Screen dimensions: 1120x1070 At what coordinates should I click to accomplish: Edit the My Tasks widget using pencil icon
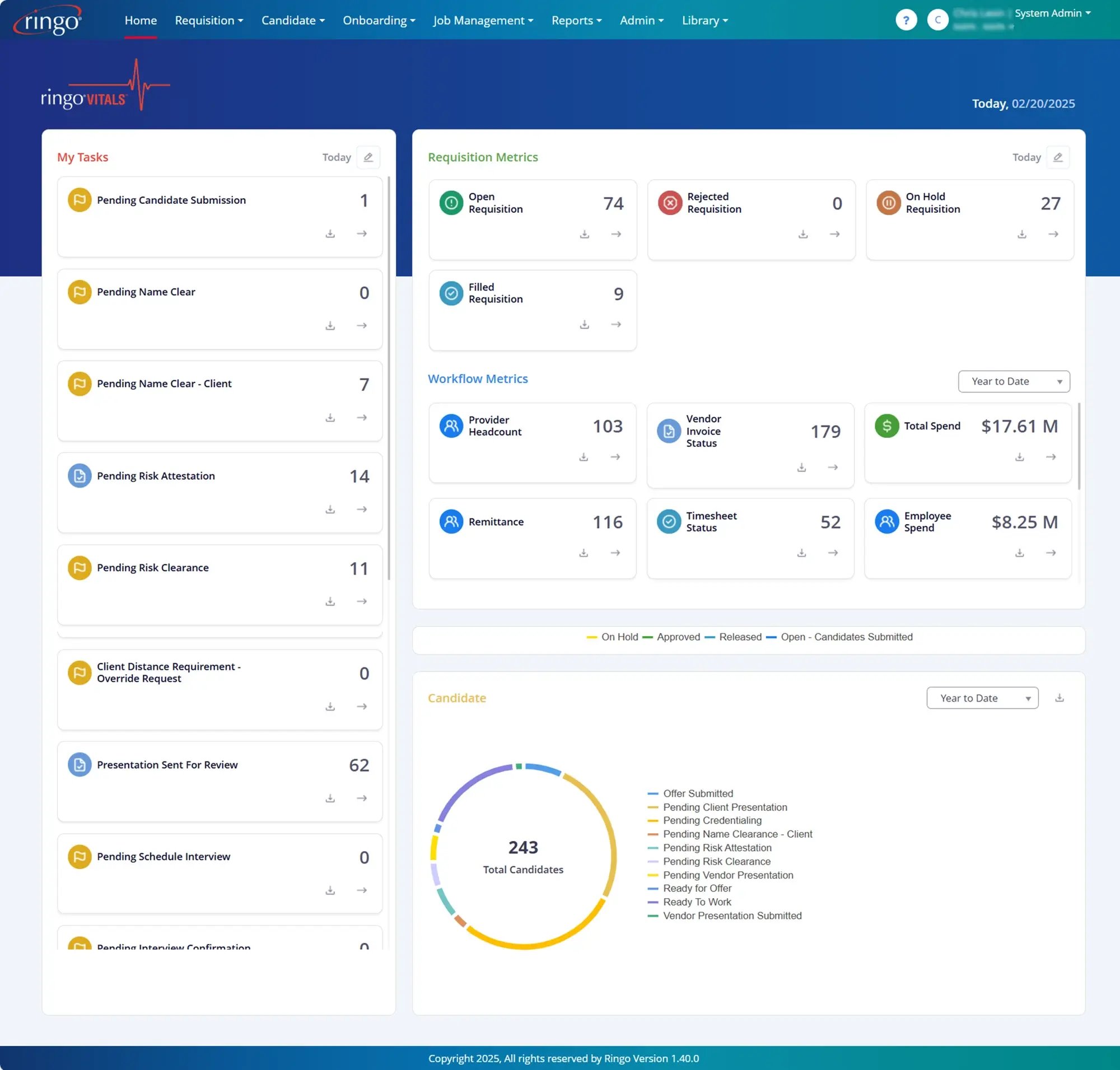368,157
